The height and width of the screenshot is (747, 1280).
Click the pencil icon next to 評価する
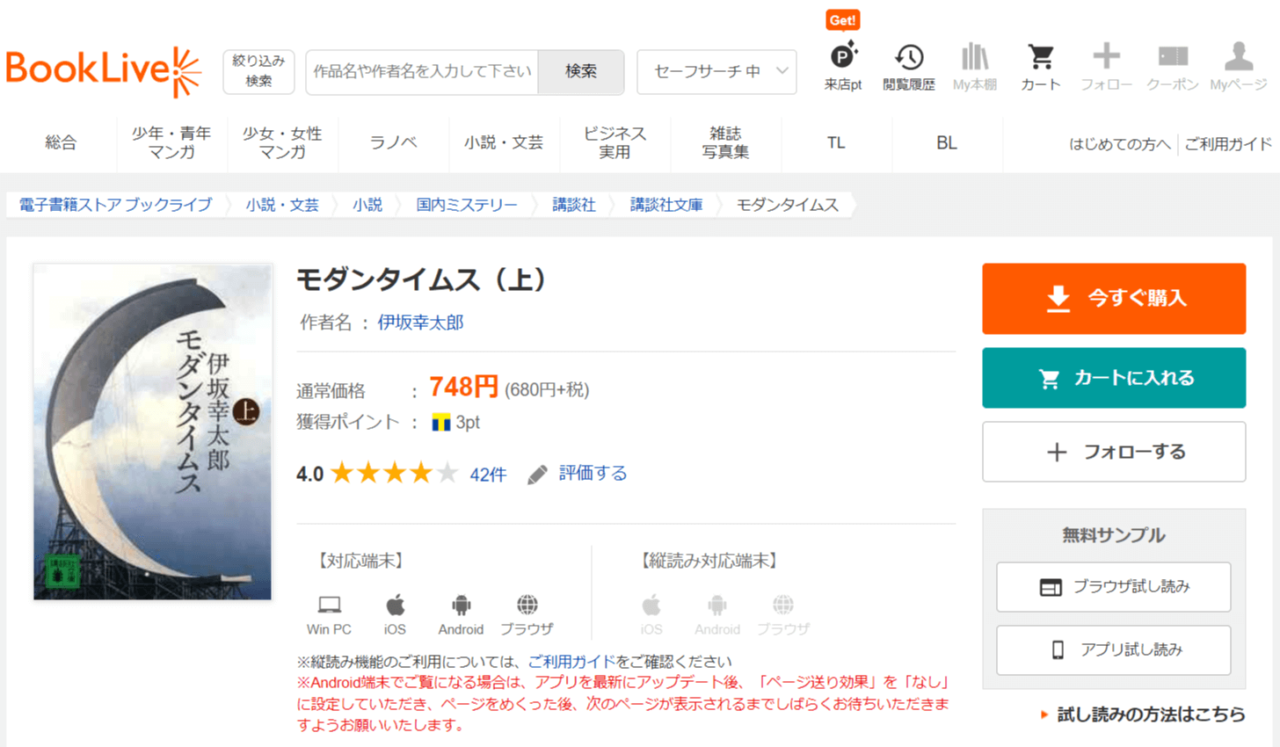(538, 474)
